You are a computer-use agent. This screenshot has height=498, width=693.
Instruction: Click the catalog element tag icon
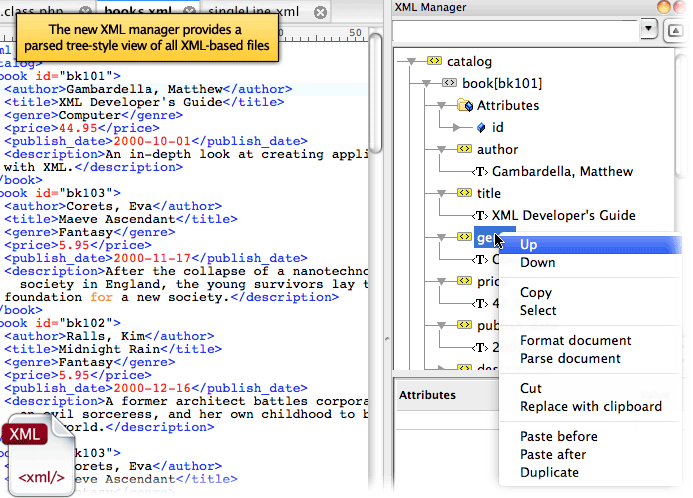[x=434, y=61]
